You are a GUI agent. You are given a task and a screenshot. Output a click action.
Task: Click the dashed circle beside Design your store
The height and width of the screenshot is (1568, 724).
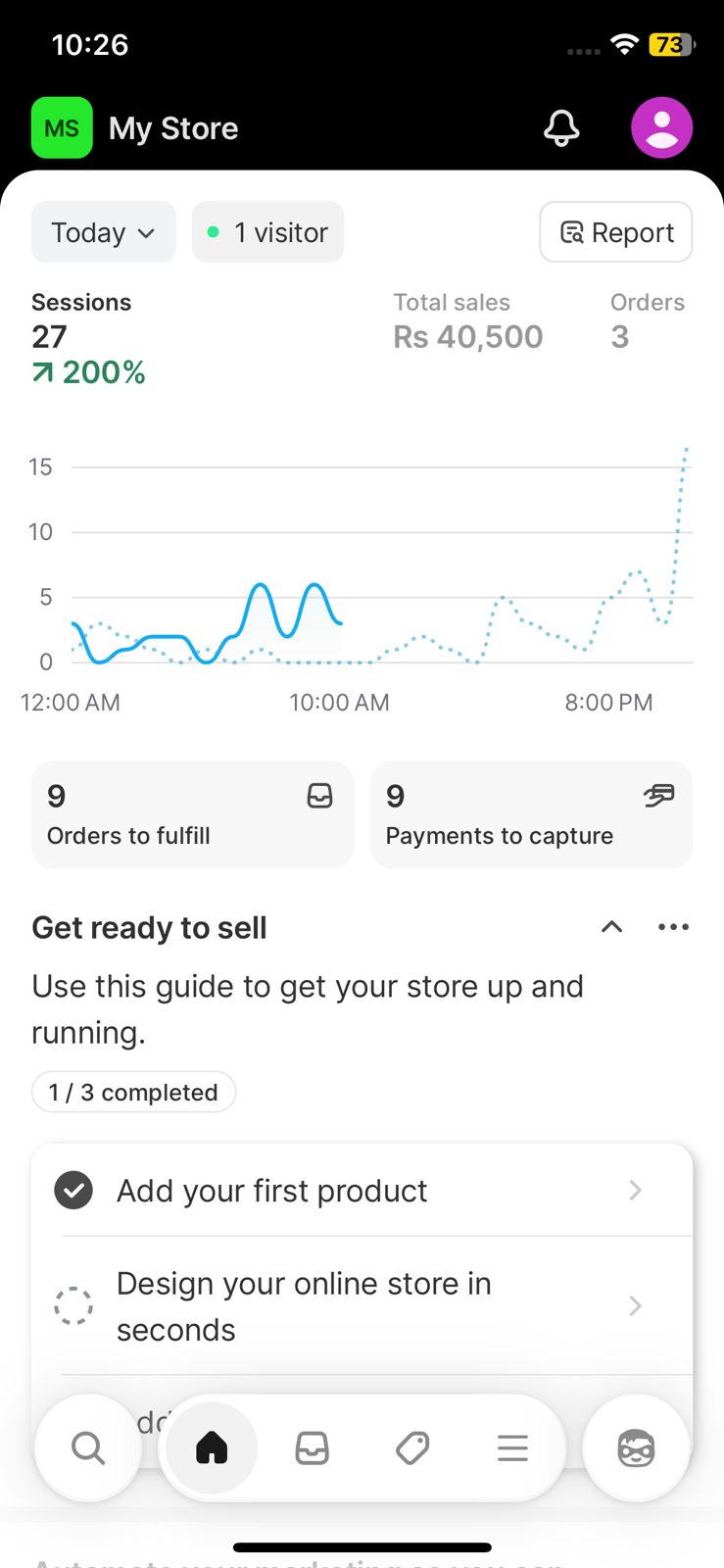[73, 1306]
